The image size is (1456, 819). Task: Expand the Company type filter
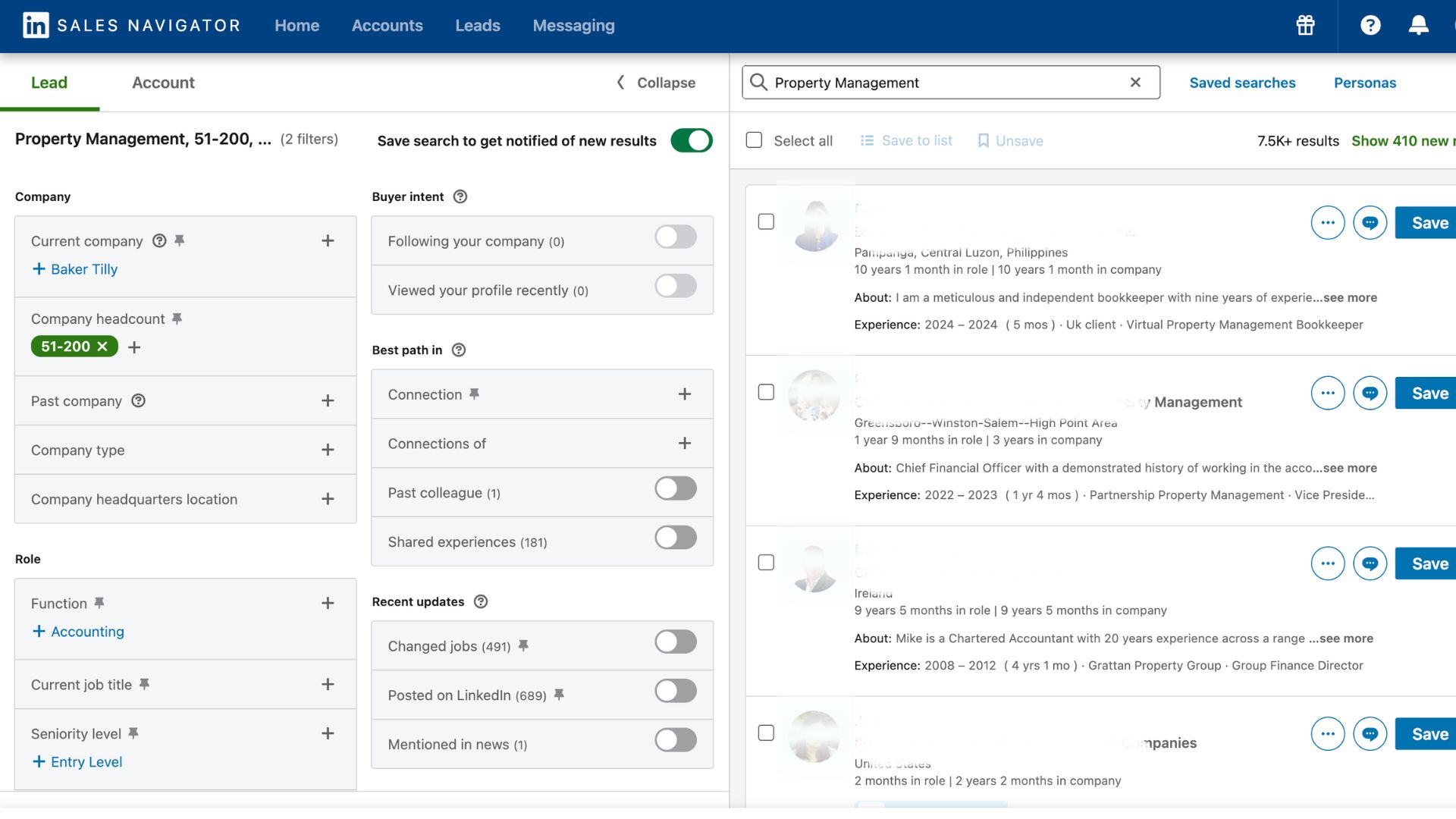328,450
